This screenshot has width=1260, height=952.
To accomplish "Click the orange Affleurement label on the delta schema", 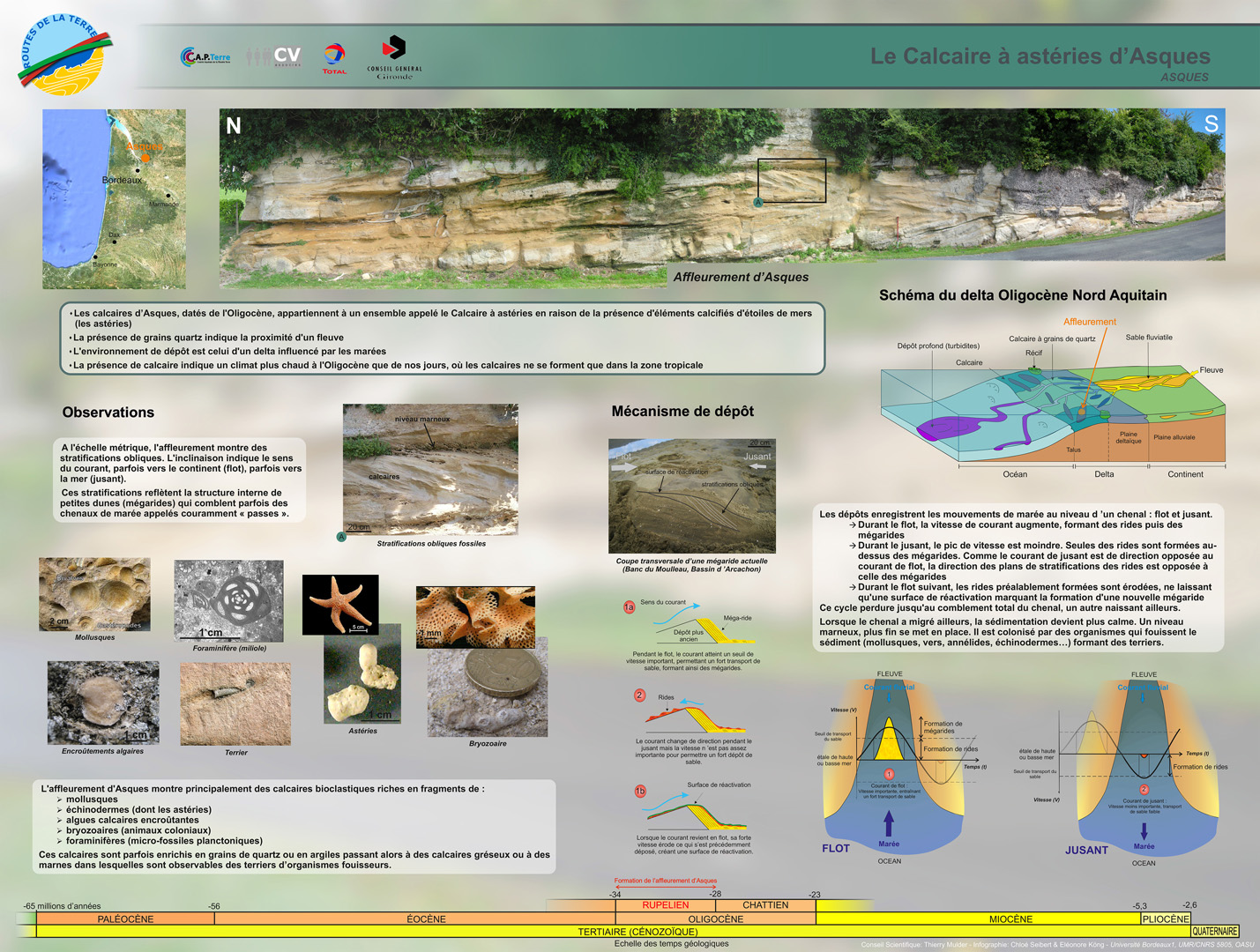I will click(x=1090, y=322).
